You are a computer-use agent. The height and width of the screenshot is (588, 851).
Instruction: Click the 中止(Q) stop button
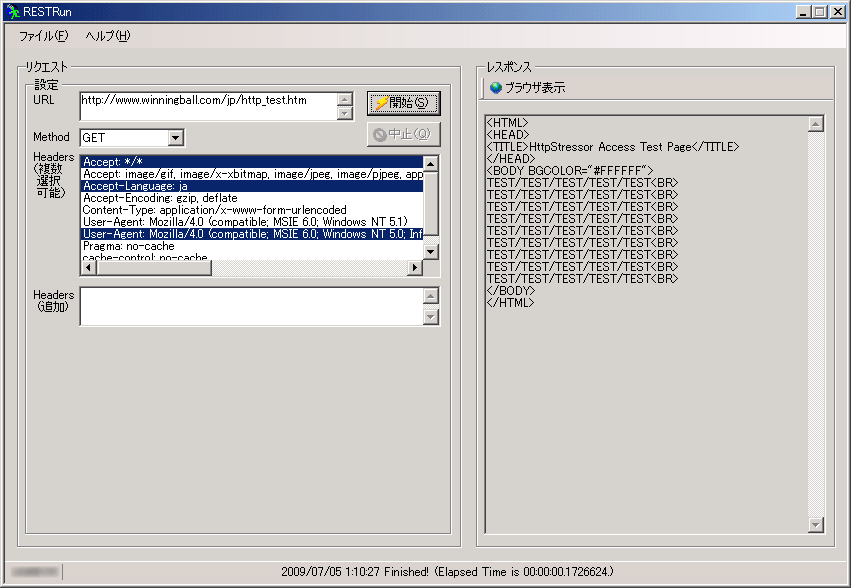click(x=403, y=134)
